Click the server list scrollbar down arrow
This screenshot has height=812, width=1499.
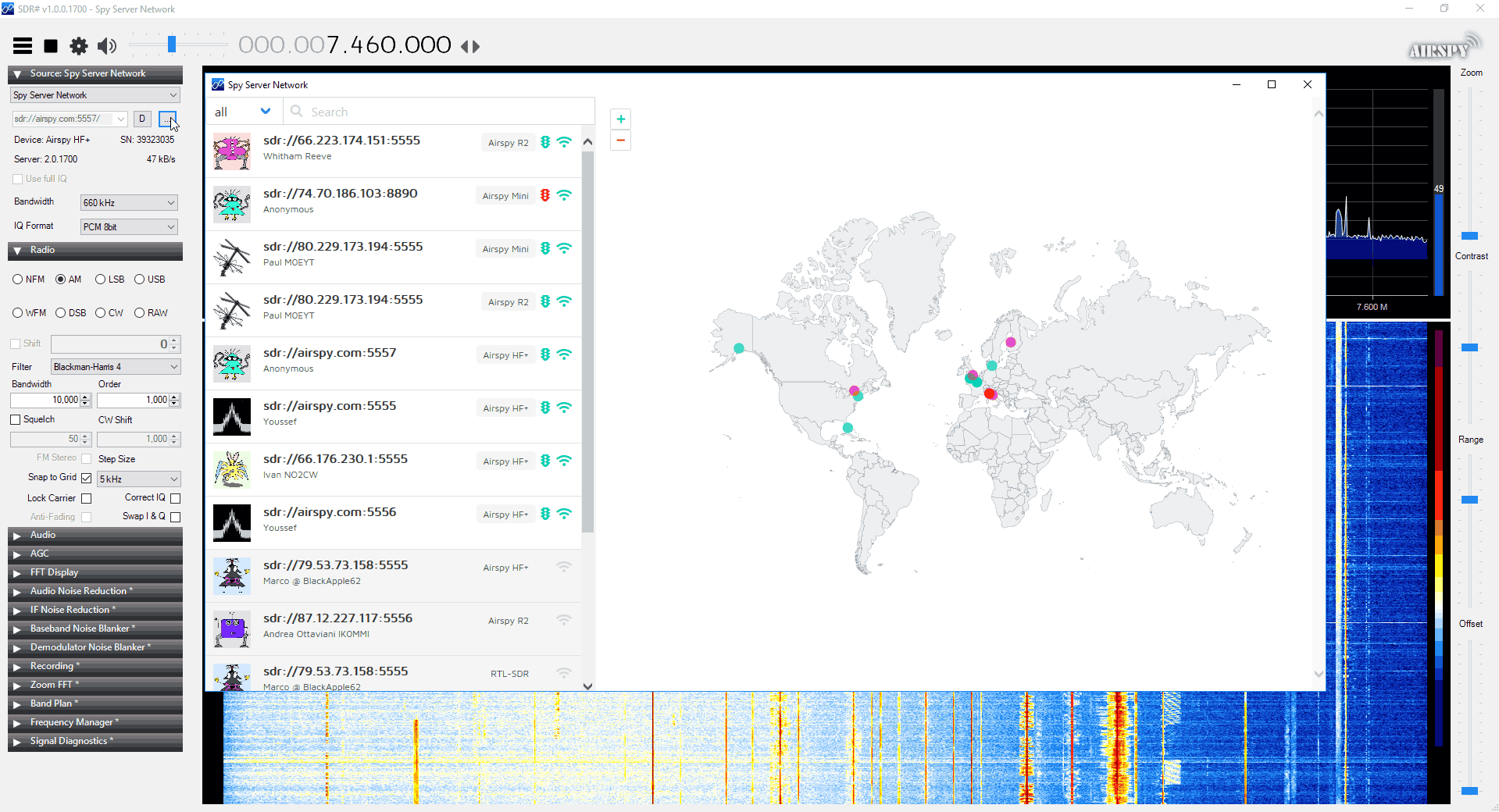(587, 686)
